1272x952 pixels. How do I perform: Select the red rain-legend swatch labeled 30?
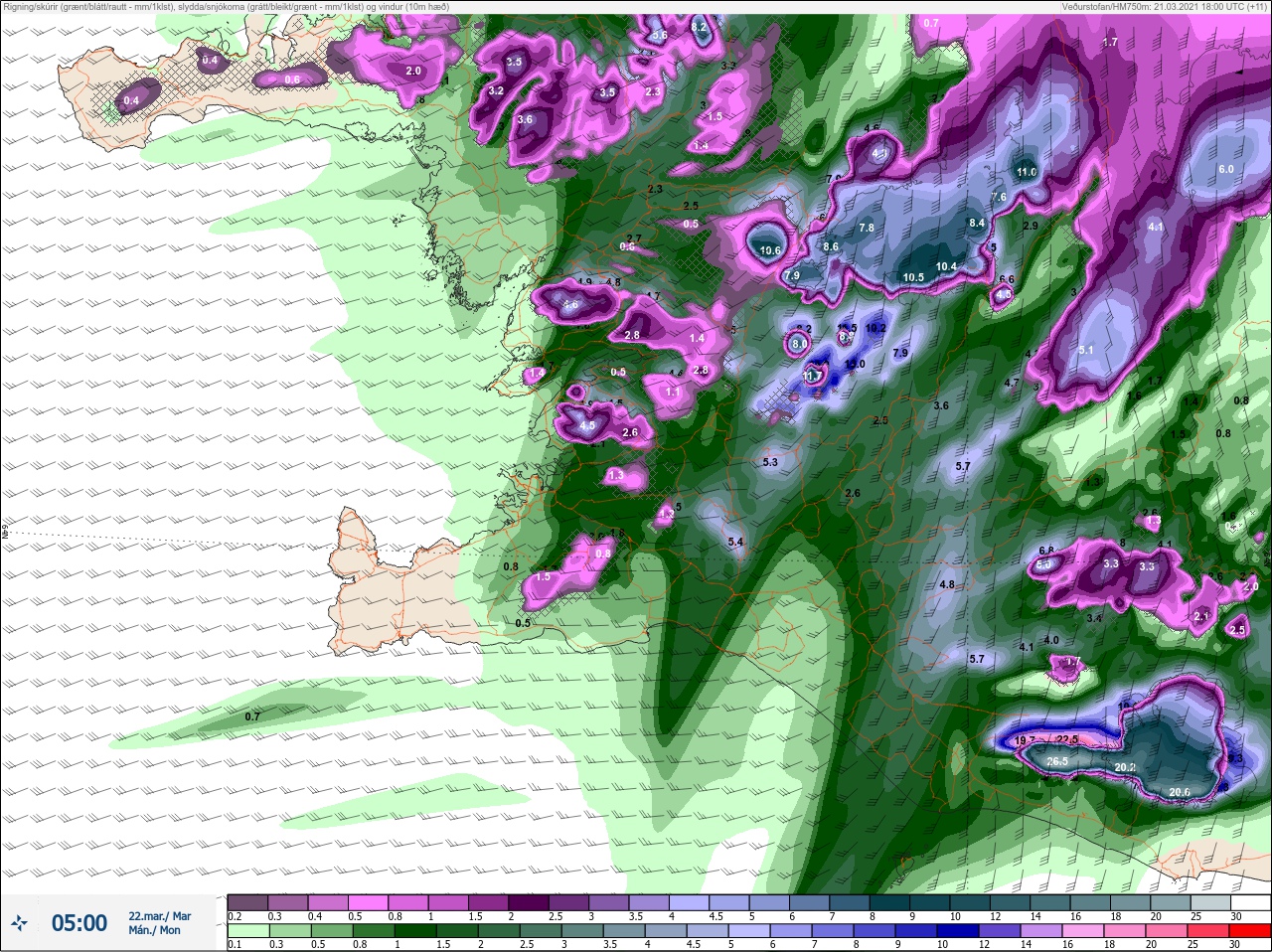coord(1249,931)
